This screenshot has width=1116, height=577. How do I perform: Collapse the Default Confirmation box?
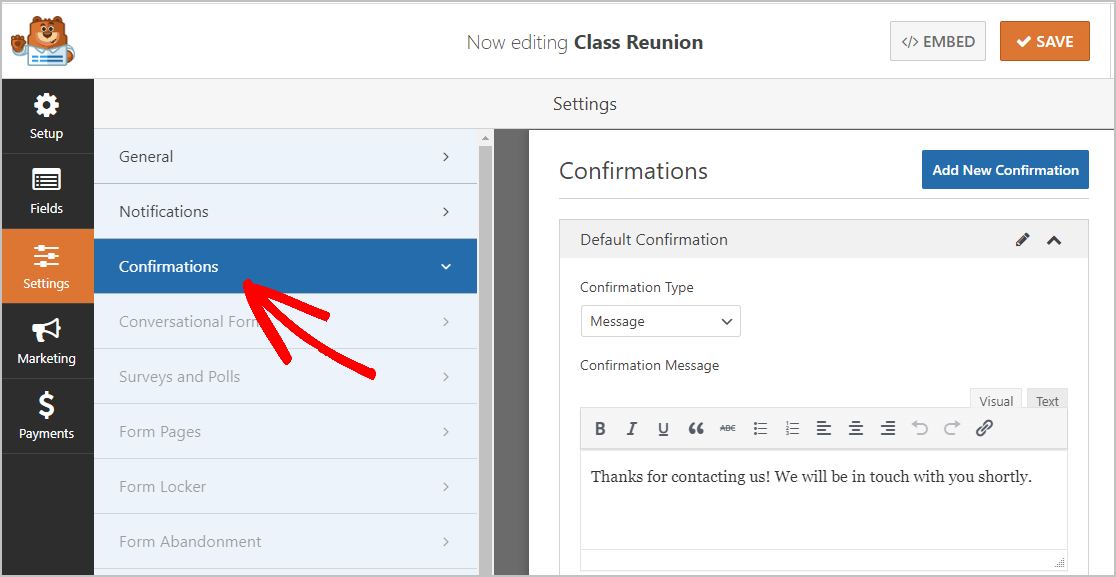[1054, 240]
